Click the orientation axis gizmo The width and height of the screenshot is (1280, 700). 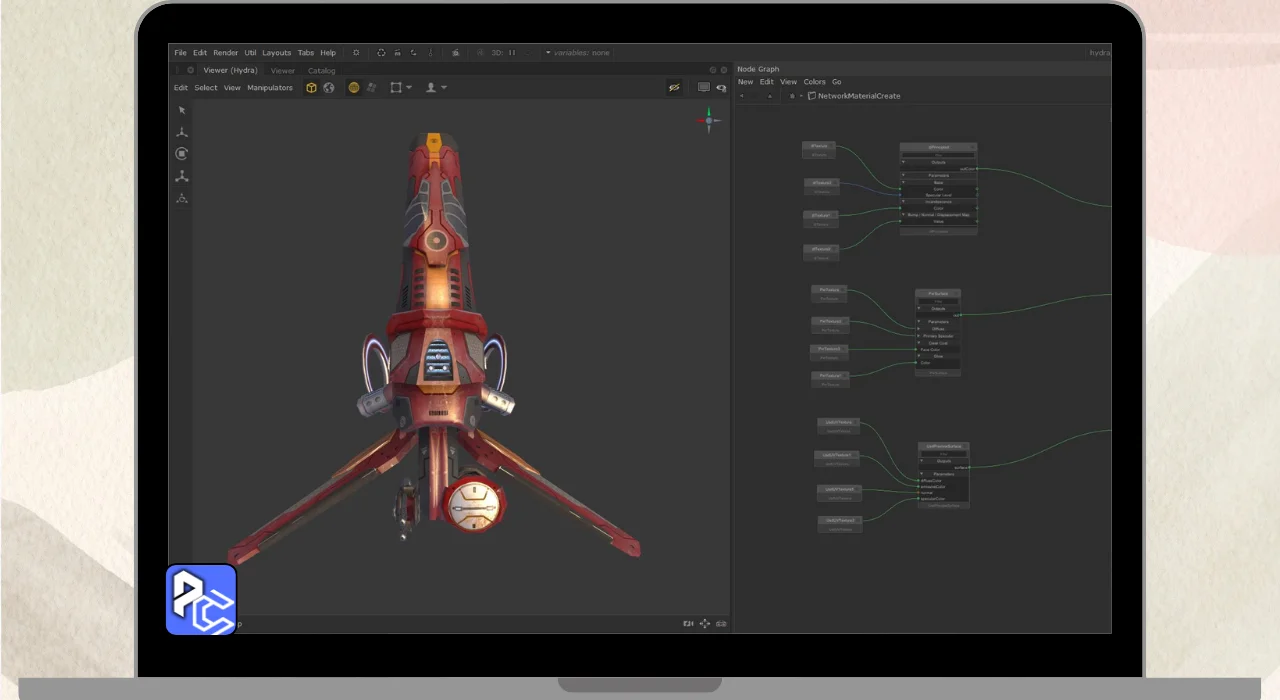pyautogui.click(x=709, y=121)
